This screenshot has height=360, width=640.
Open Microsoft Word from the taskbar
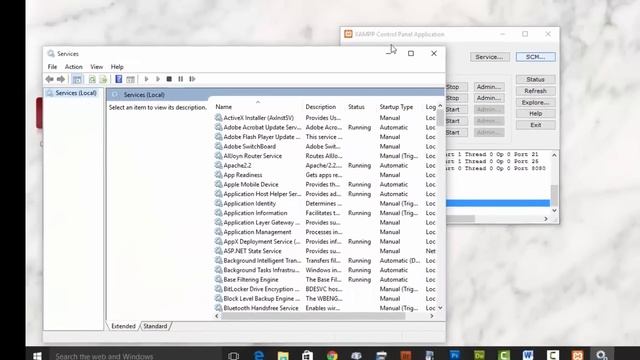coord(528,356)
